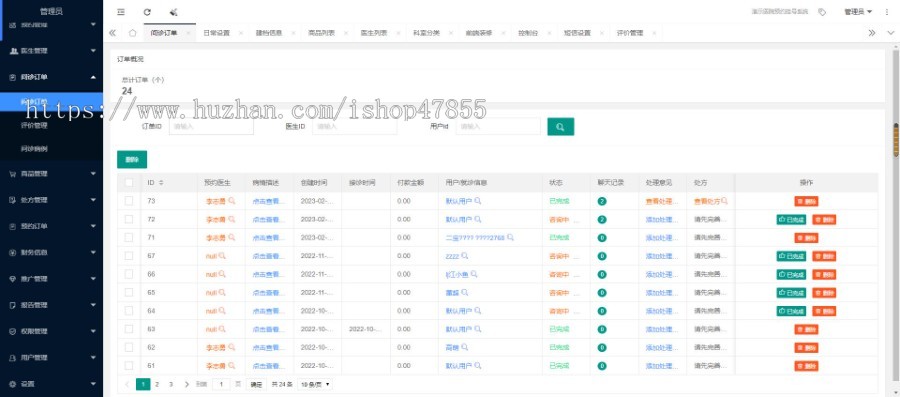Switch to the 控制台 tab
900x397 pixels.
coord(527,33)
